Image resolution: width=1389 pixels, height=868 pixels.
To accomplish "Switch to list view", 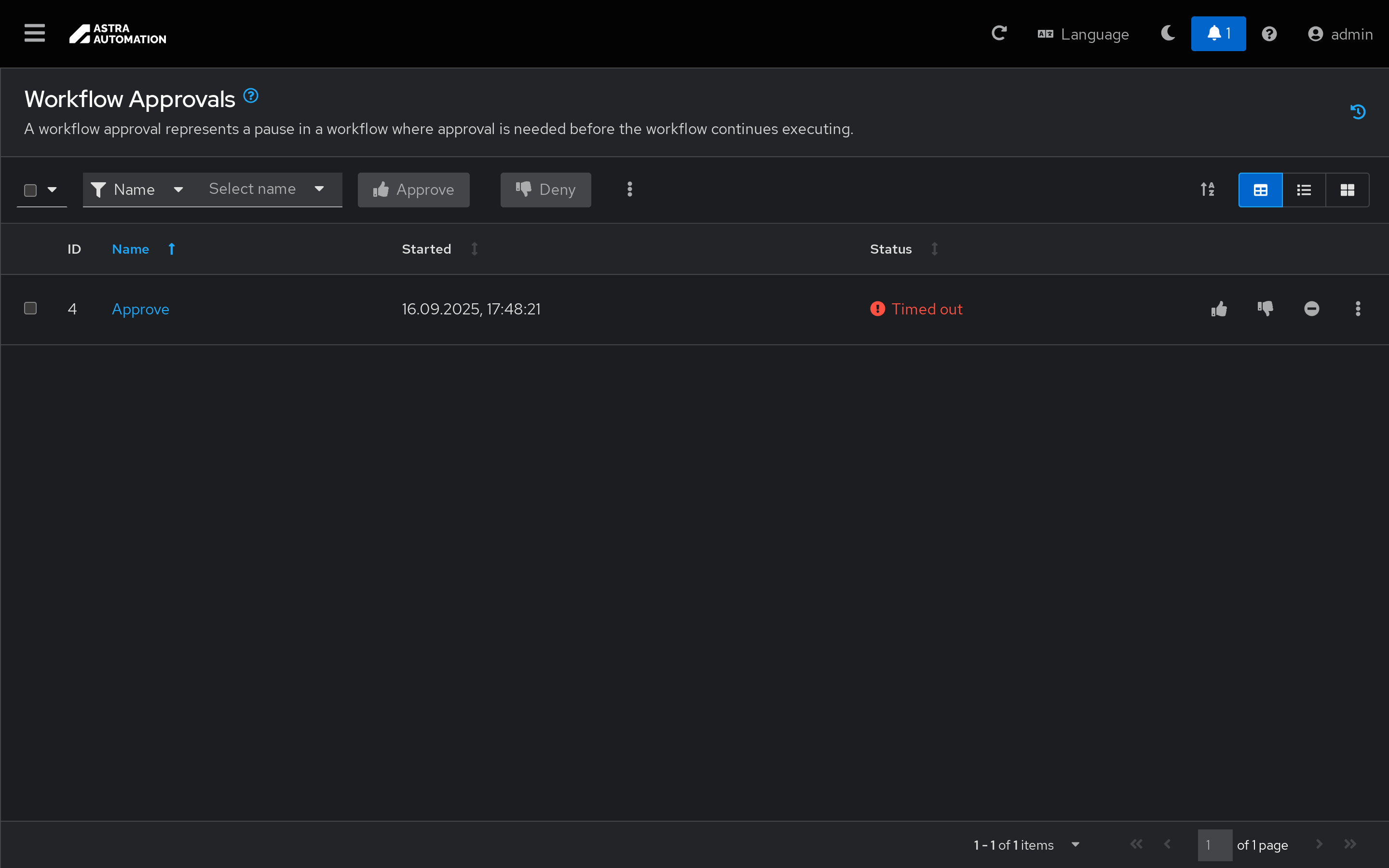I will (1304, 190).
